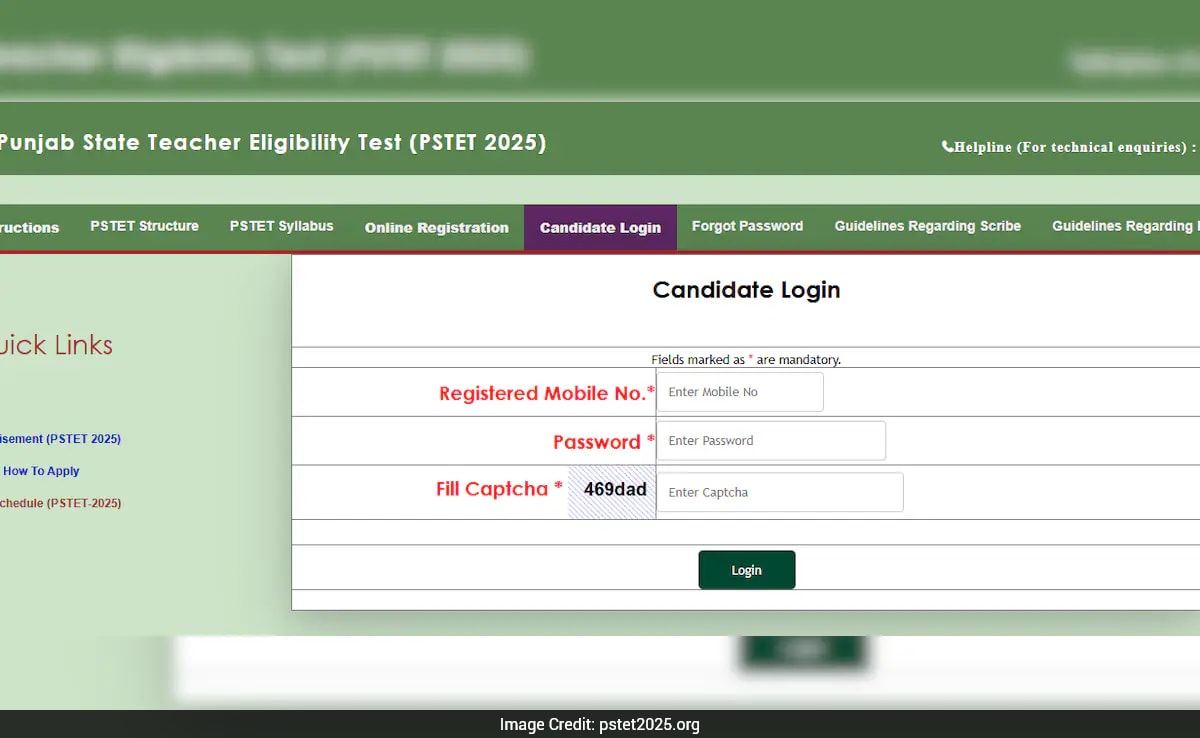1200x738 pixels.
Task: Focus the Enter Mobile No field
Action: [x=740, y=392]
